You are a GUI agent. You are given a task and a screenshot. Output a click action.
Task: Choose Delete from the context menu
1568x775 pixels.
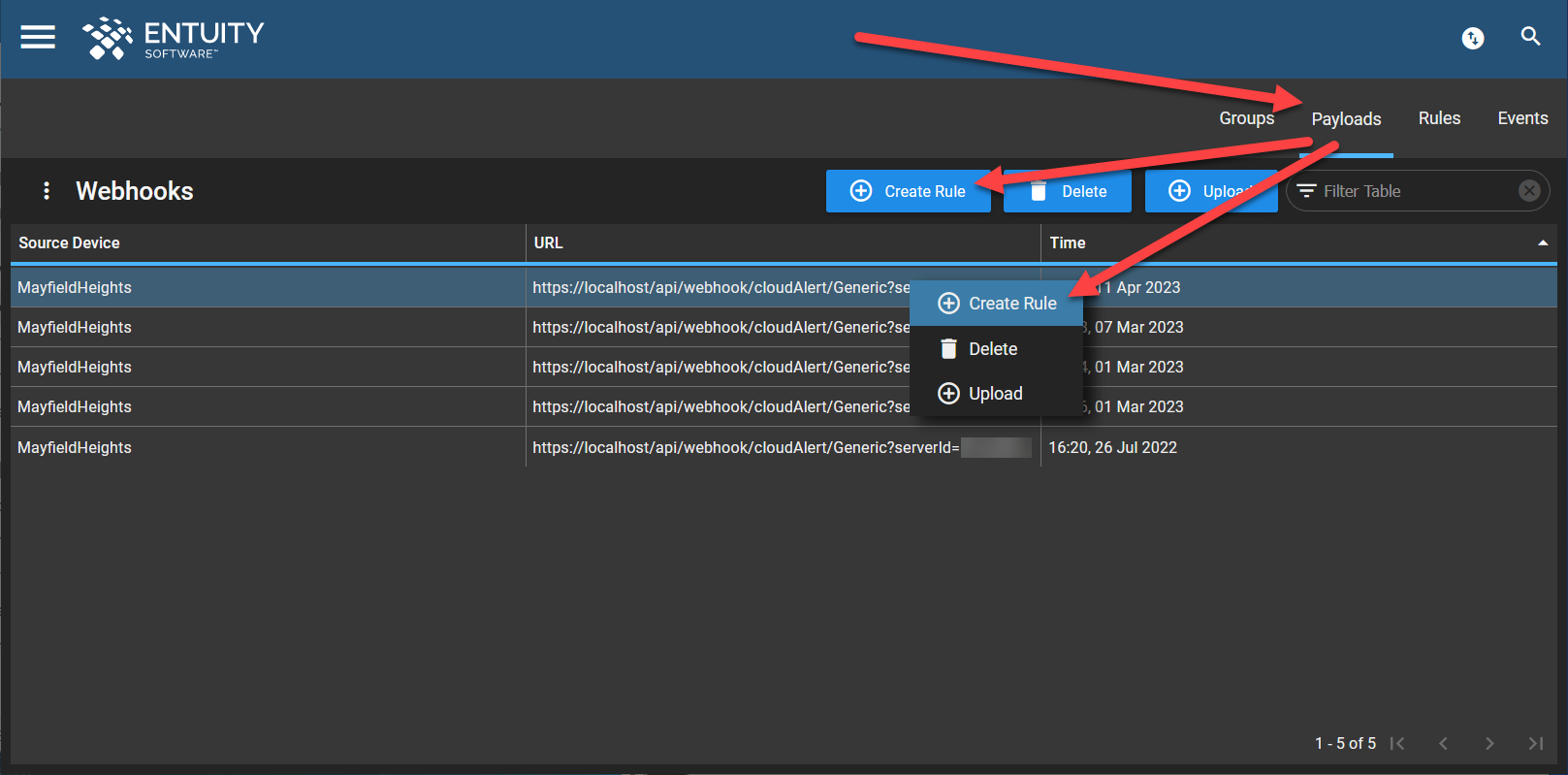click(993, 349)
